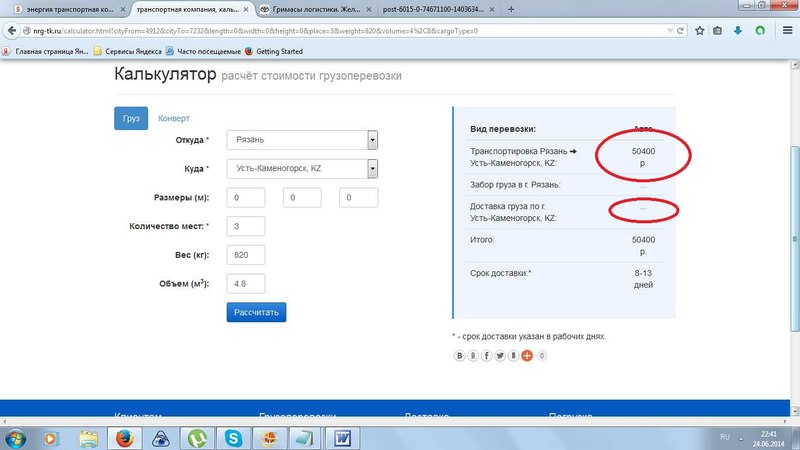
Task: Switch to 'post-6015-0-74671100' tab
Action: click(x=433, y=9)
